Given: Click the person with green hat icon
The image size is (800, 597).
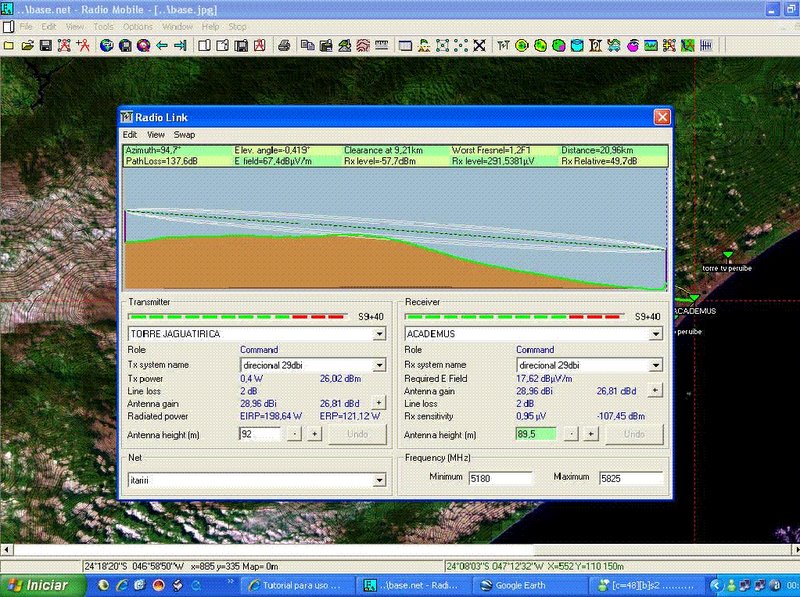Looking at the screenshot, I should pos(424,46).
